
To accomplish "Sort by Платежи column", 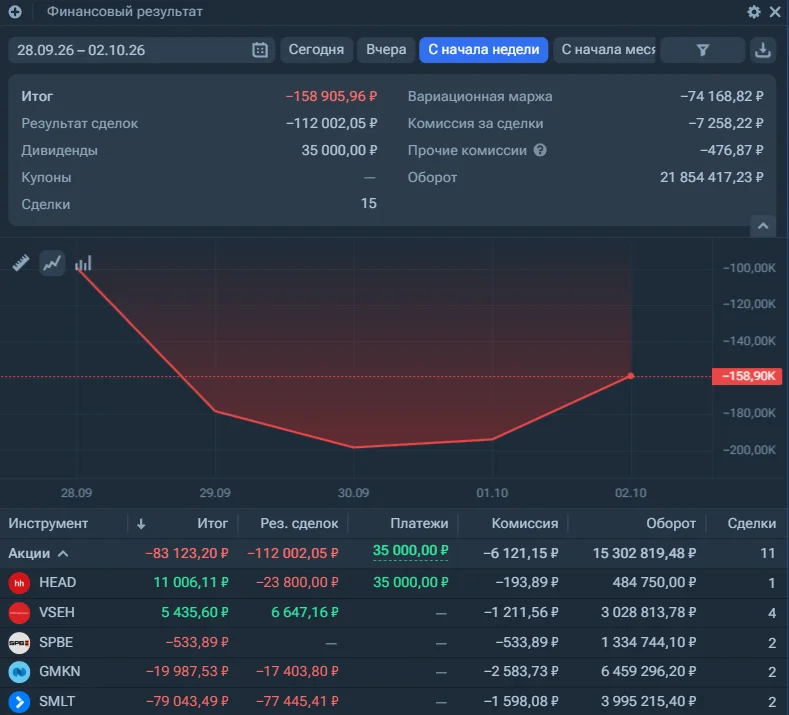I will click(419, 524).
